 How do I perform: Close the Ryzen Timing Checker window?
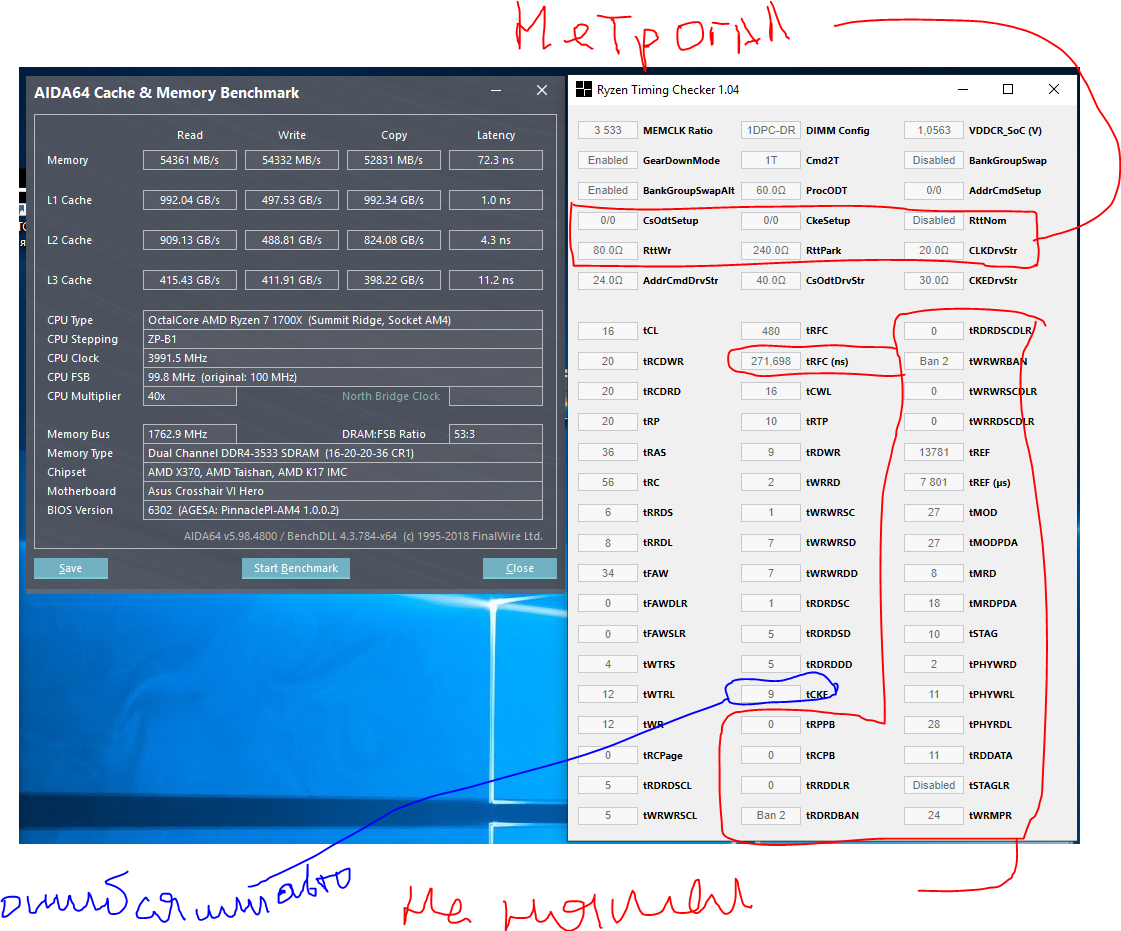1054,89
